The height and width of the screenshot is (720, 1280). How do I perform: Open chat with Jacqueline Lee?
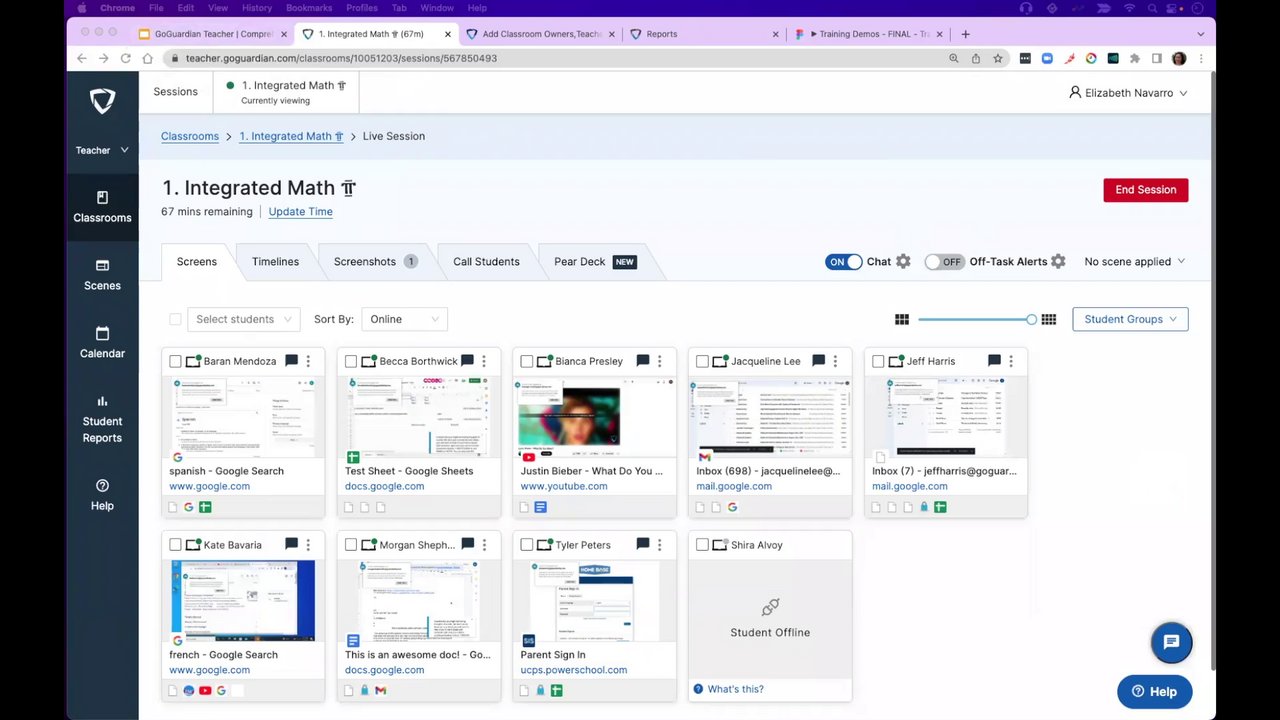click(x=818, y=361)
